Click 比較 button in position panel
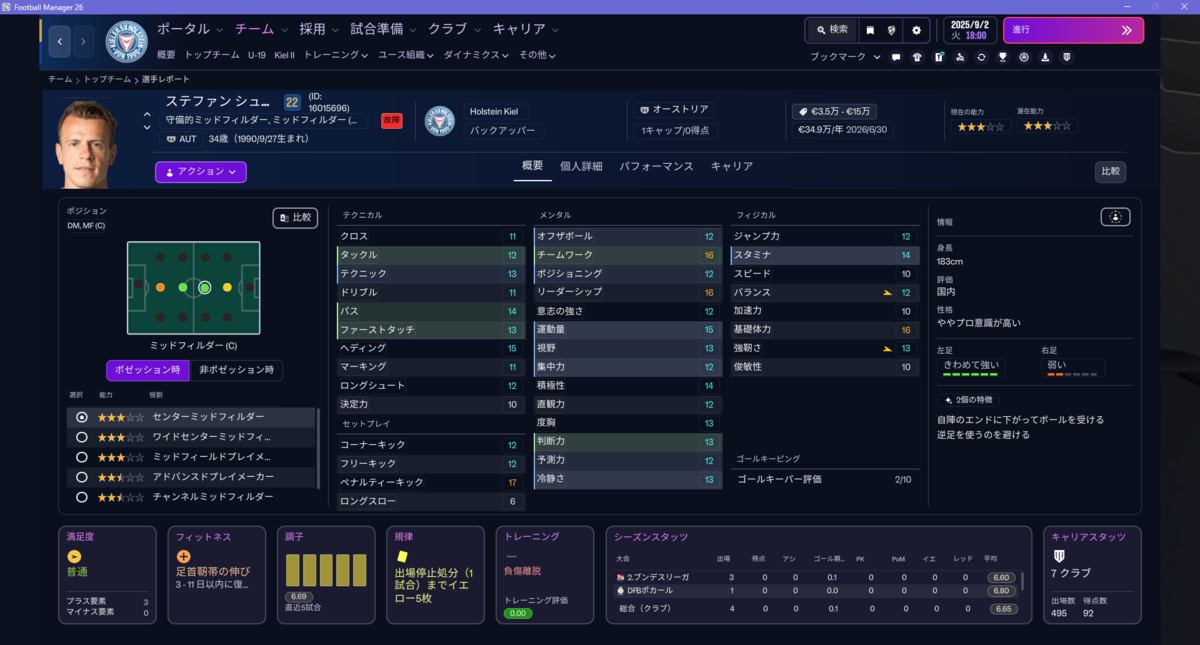Screen dimensions: 1200x645 (x=296, y=217)
